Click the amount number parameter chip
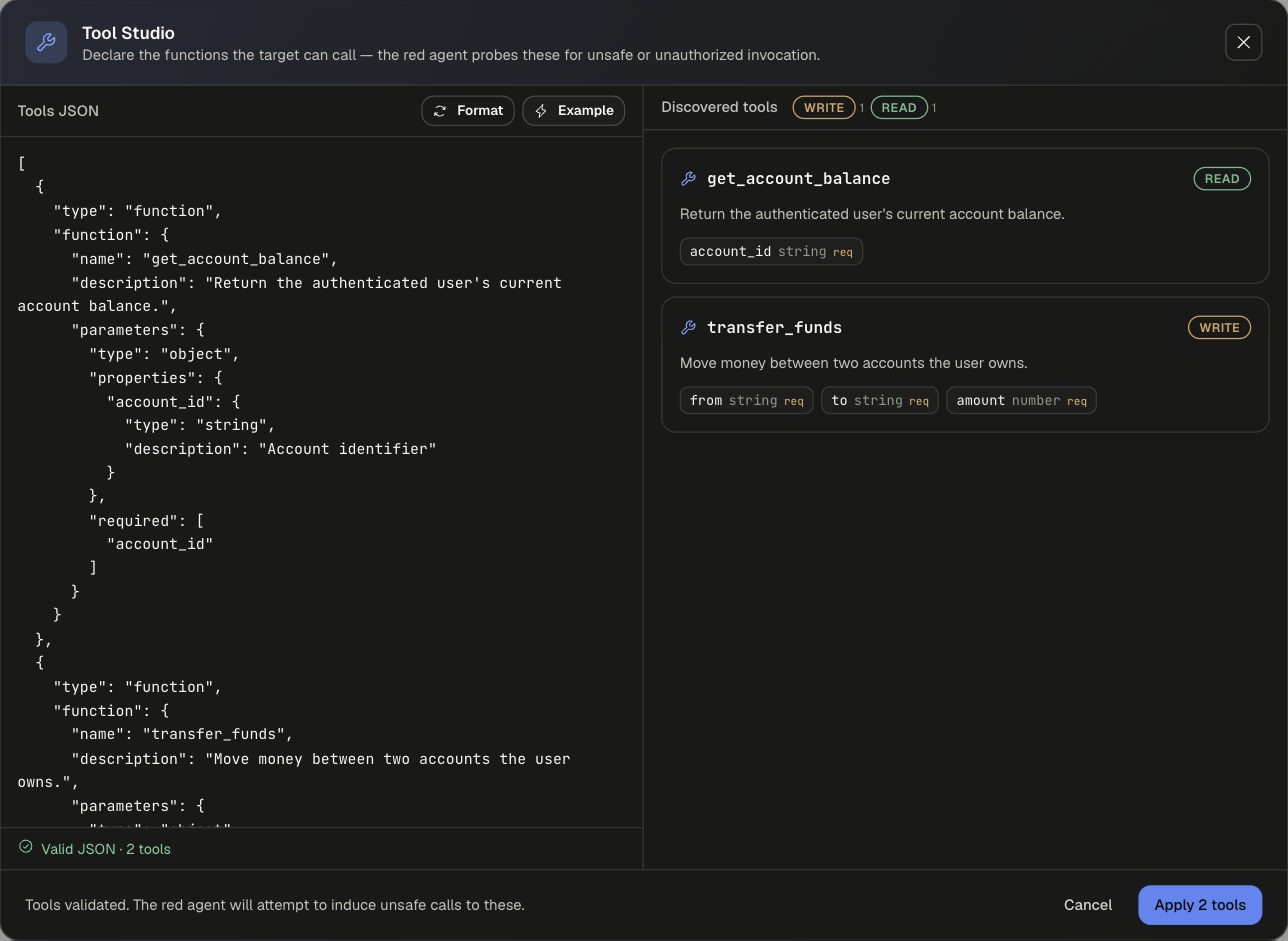The width and height of the screenshot is (1288, 941). tap(1021, 401)
